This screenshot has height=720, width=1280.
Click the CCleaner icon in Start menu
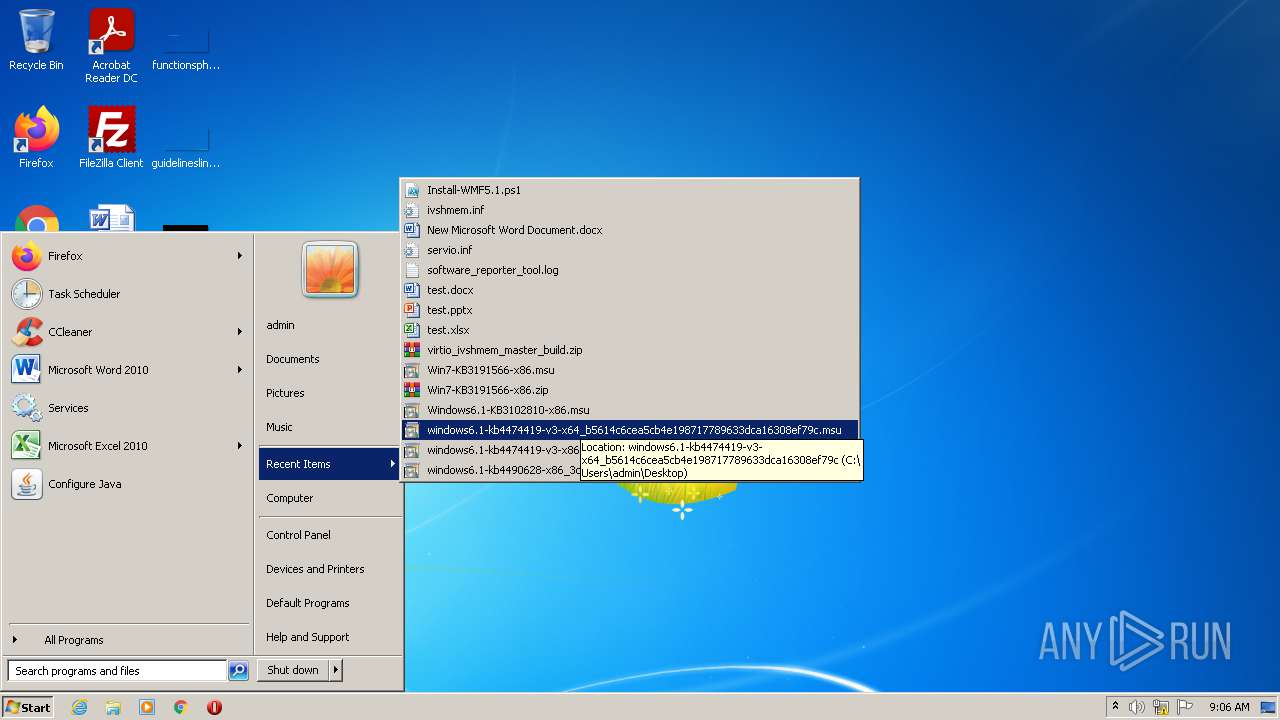pos(27,332)
